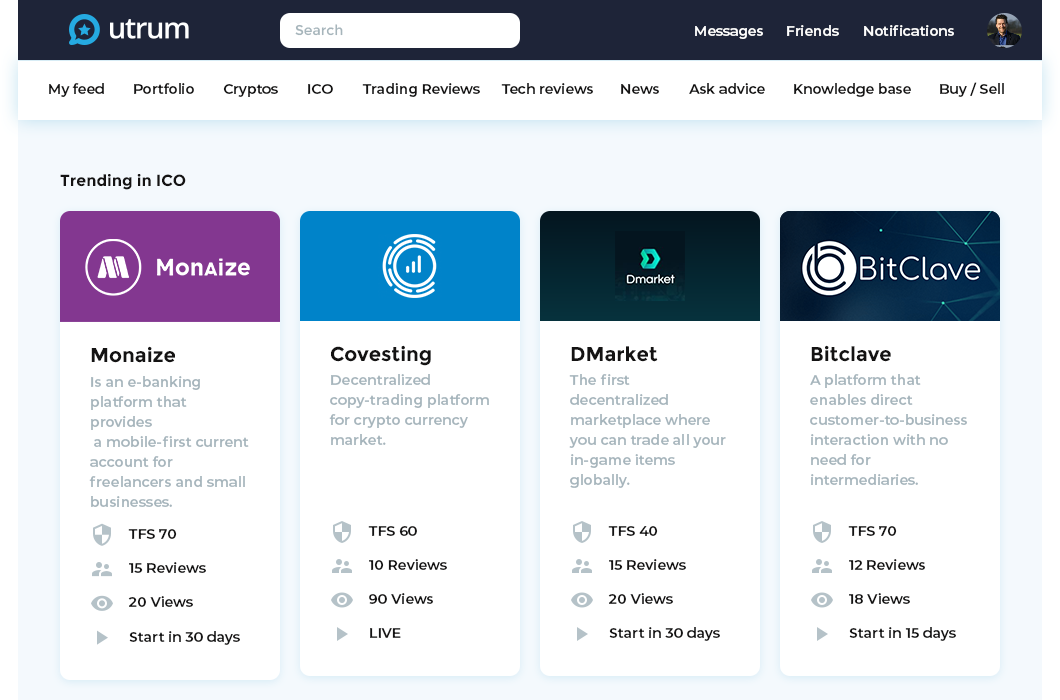
Task: Click "Start in 30 days" on DMarket card
Action: point(665,634)
